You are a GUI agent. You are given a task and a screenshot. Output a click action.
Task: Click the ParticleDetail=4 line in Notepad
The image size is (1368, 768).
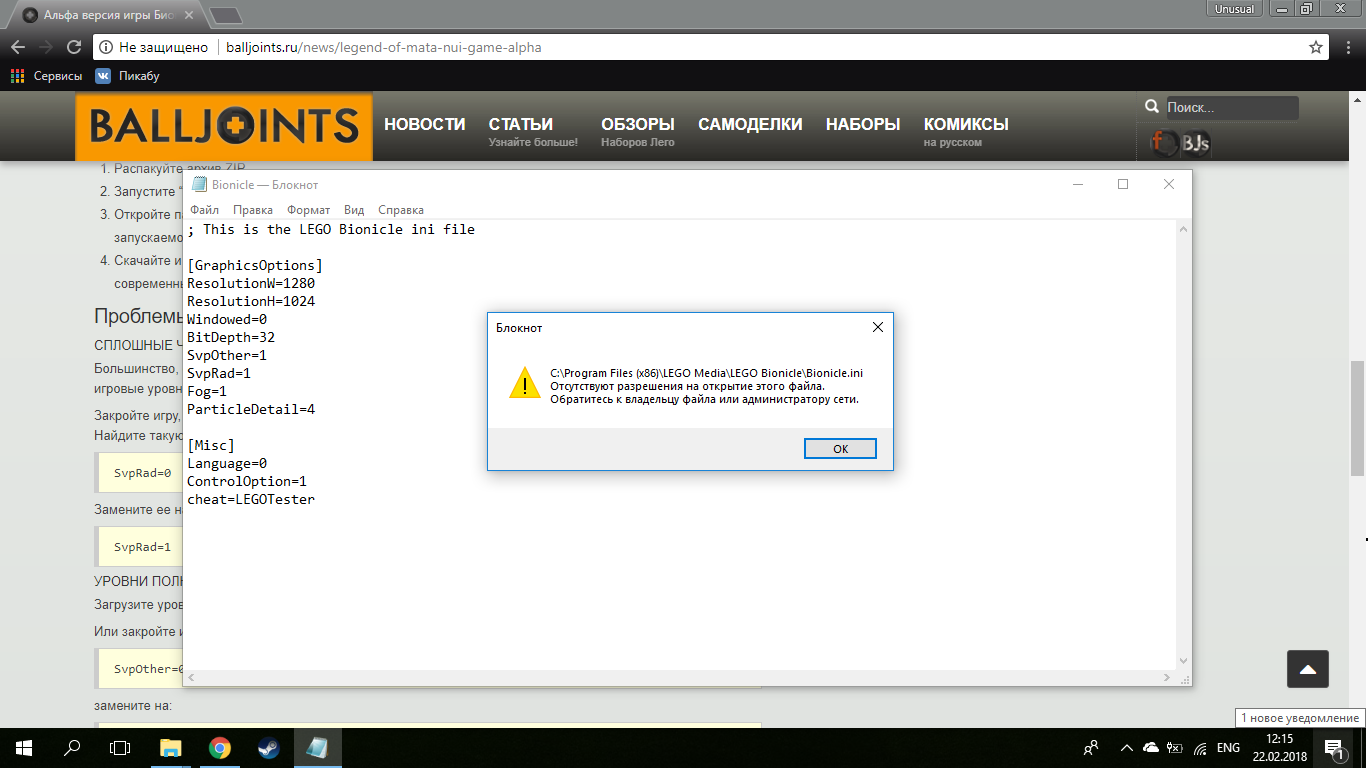[x=251, y=409]
